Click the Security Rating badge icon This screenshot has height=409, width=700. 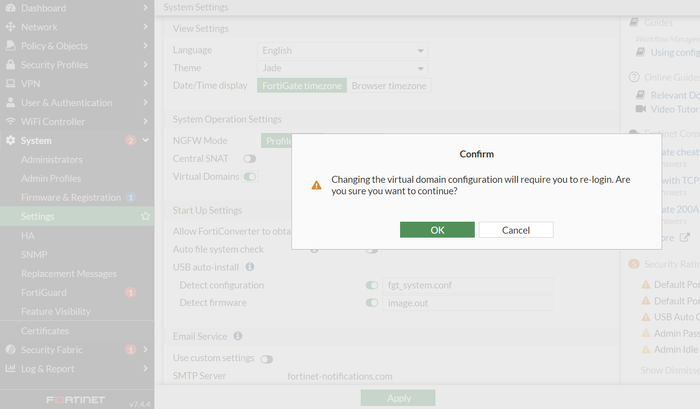pyautogui.click(x=634, y=264)
